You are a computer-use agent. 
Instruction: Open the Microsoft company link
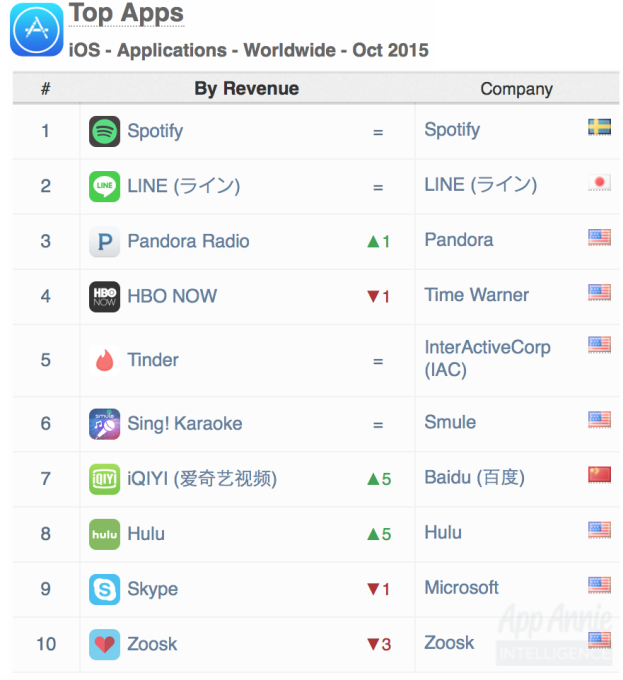(x=461, y=588)
